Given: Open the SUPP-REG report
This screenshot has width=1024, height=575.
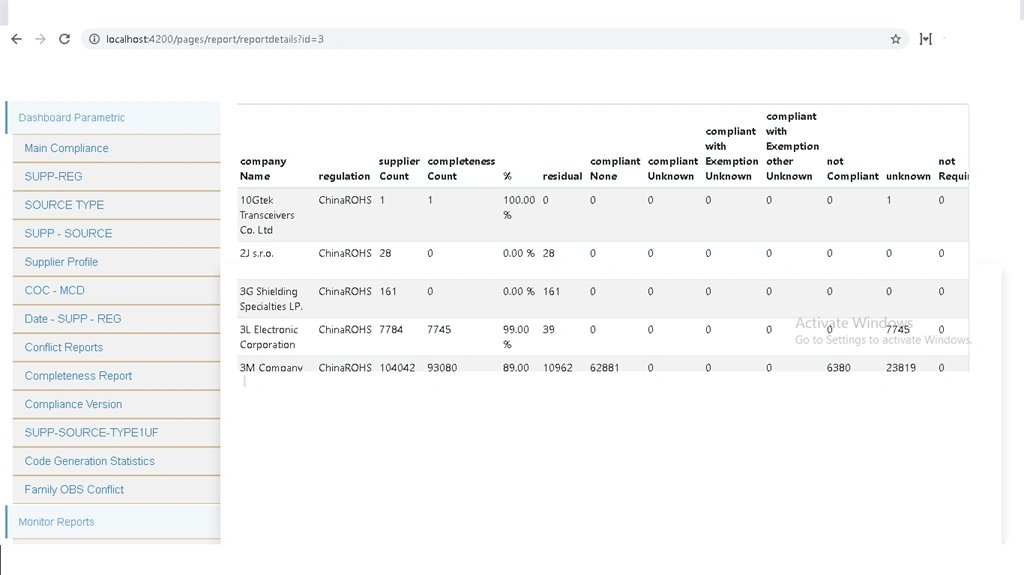Looking at the screenshot, I should [x=54, y=176].
